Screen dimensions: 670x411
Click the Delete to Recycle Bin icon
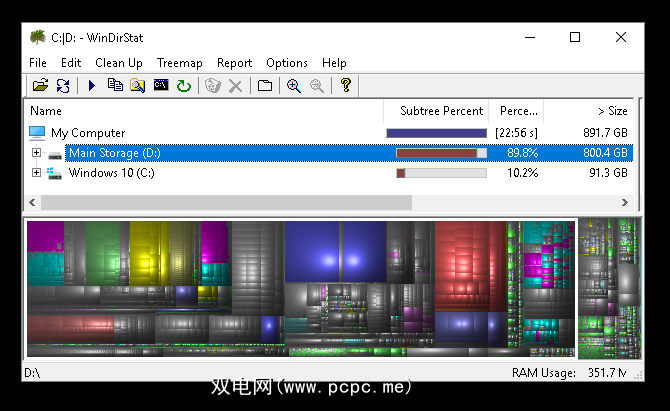(x=212, y=85)
